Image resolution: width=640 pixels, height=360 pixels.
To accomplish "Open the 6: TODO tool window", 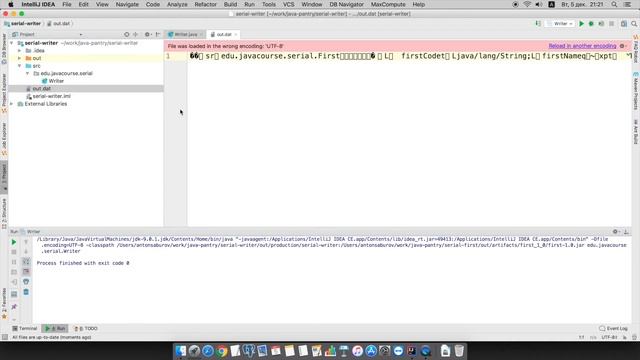I will click(86, 328).
